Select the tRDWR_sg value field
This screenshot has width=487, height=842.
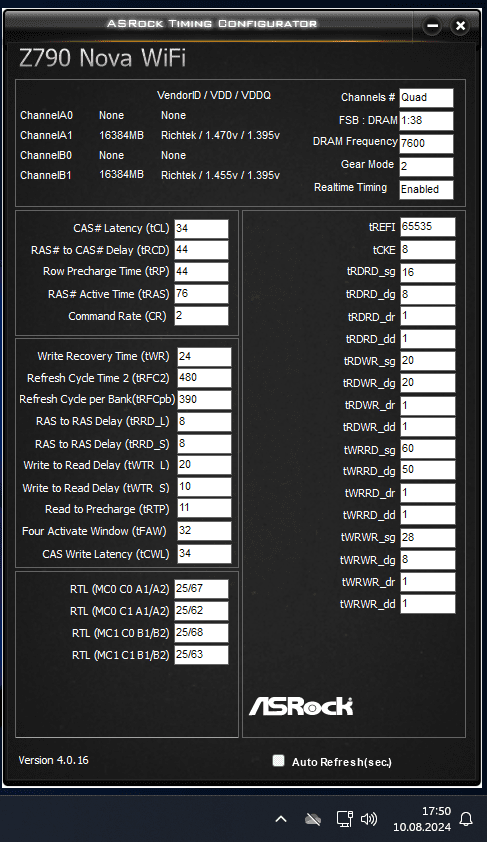(x=428, y=361)
